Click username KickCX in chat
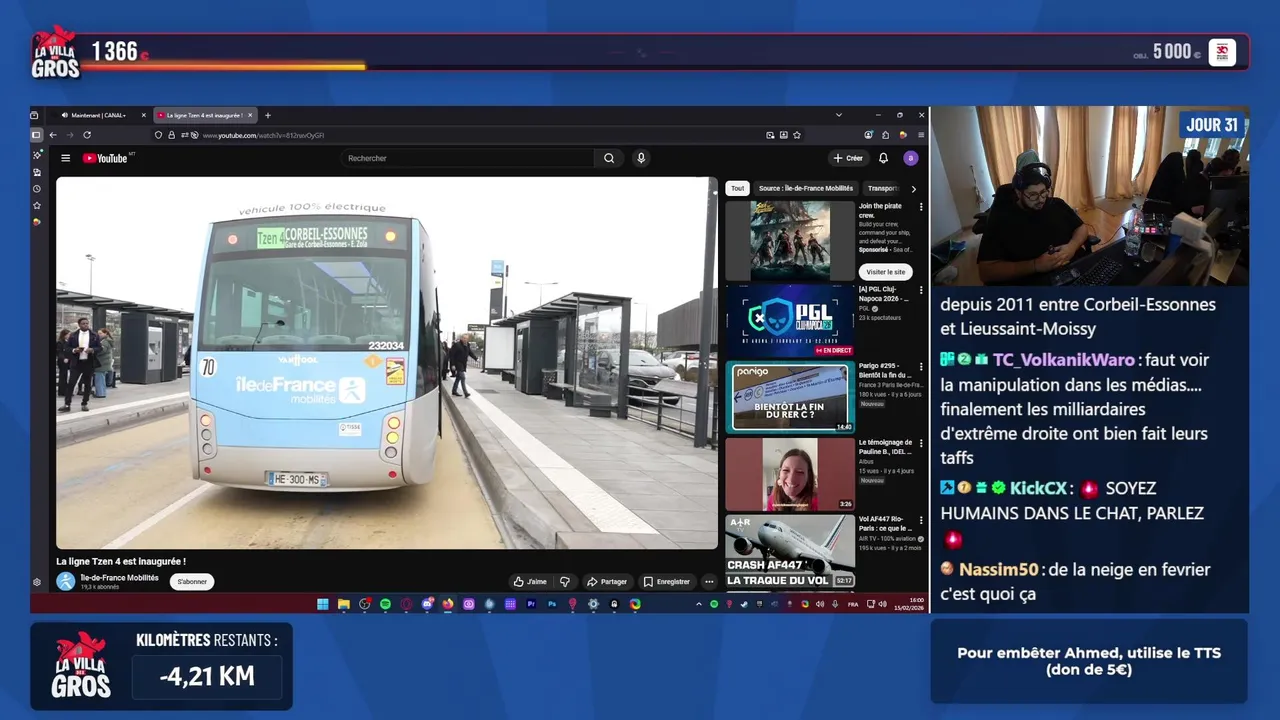1280x720 pixels. 1038,488
